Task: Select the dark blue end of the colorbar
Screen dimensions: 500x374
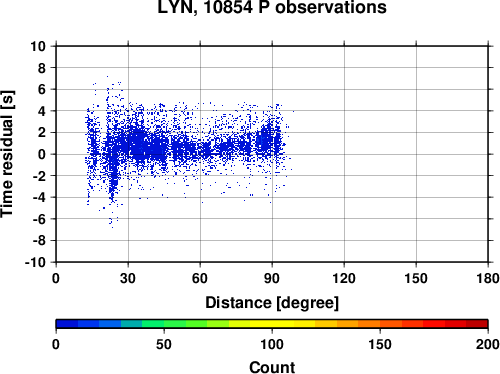Action: (x=67, y=324)
